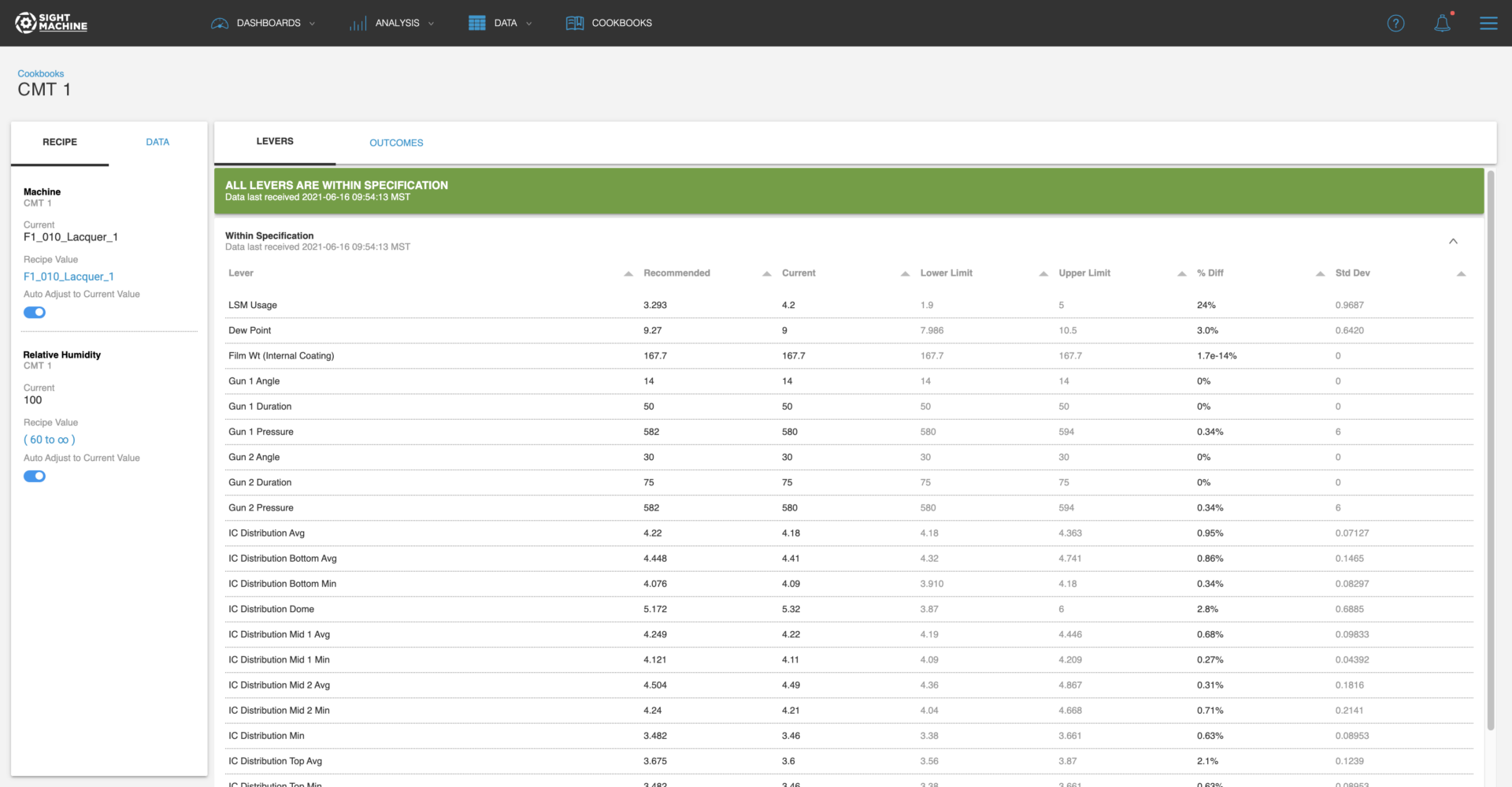Open the F1_010_Lacquer_1 recipe value link
Viewport: 1512px width, 787px height.
pyautogui.click(x=69, y=277)
